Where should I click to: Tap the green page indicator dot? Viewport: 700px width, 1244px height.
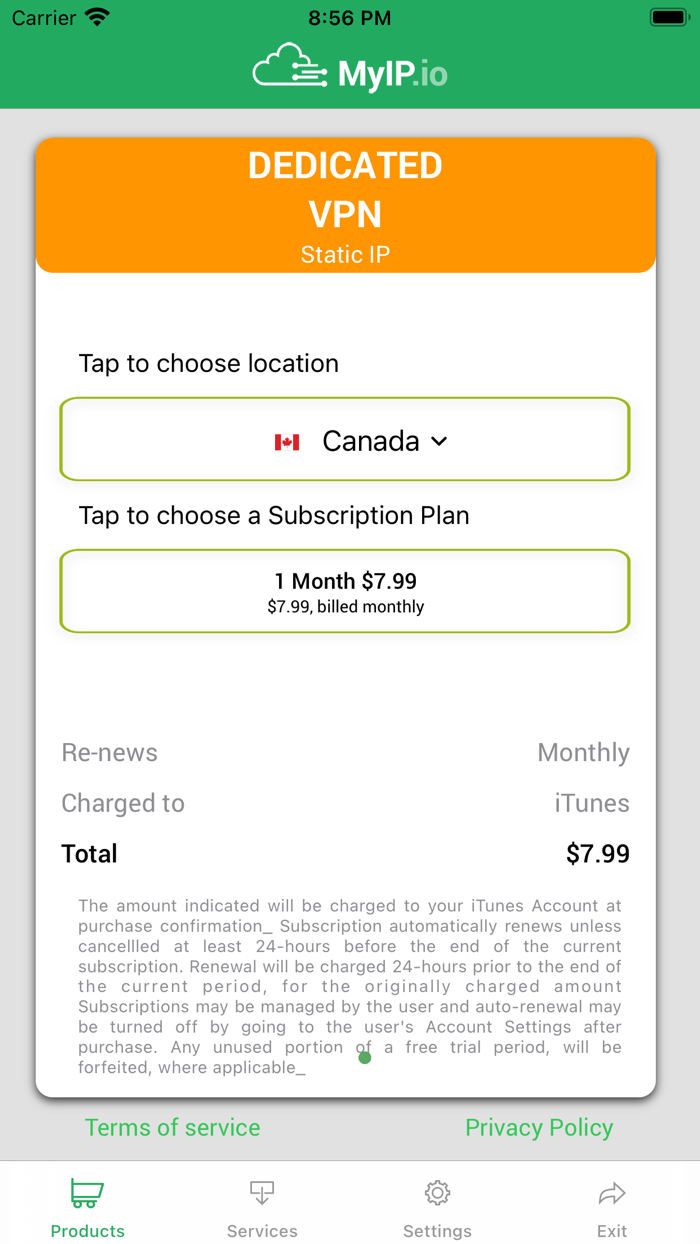point(364,1056)
